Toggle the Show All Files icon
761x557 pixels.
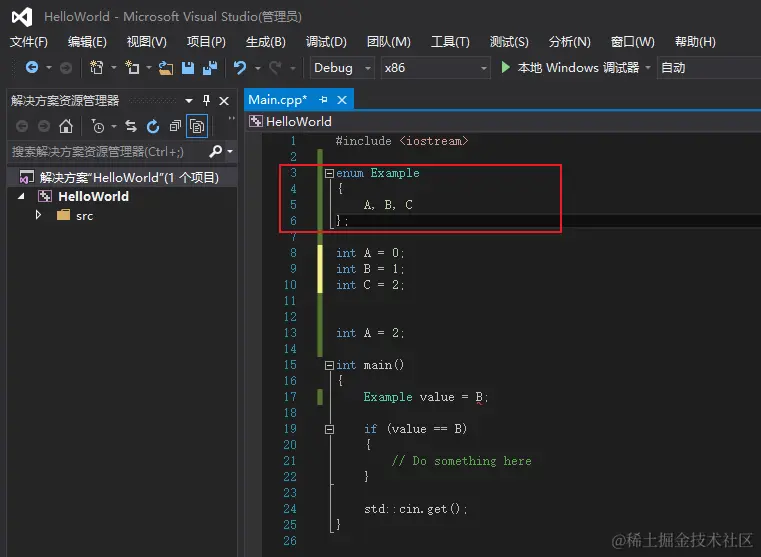(x=197, y=126)
